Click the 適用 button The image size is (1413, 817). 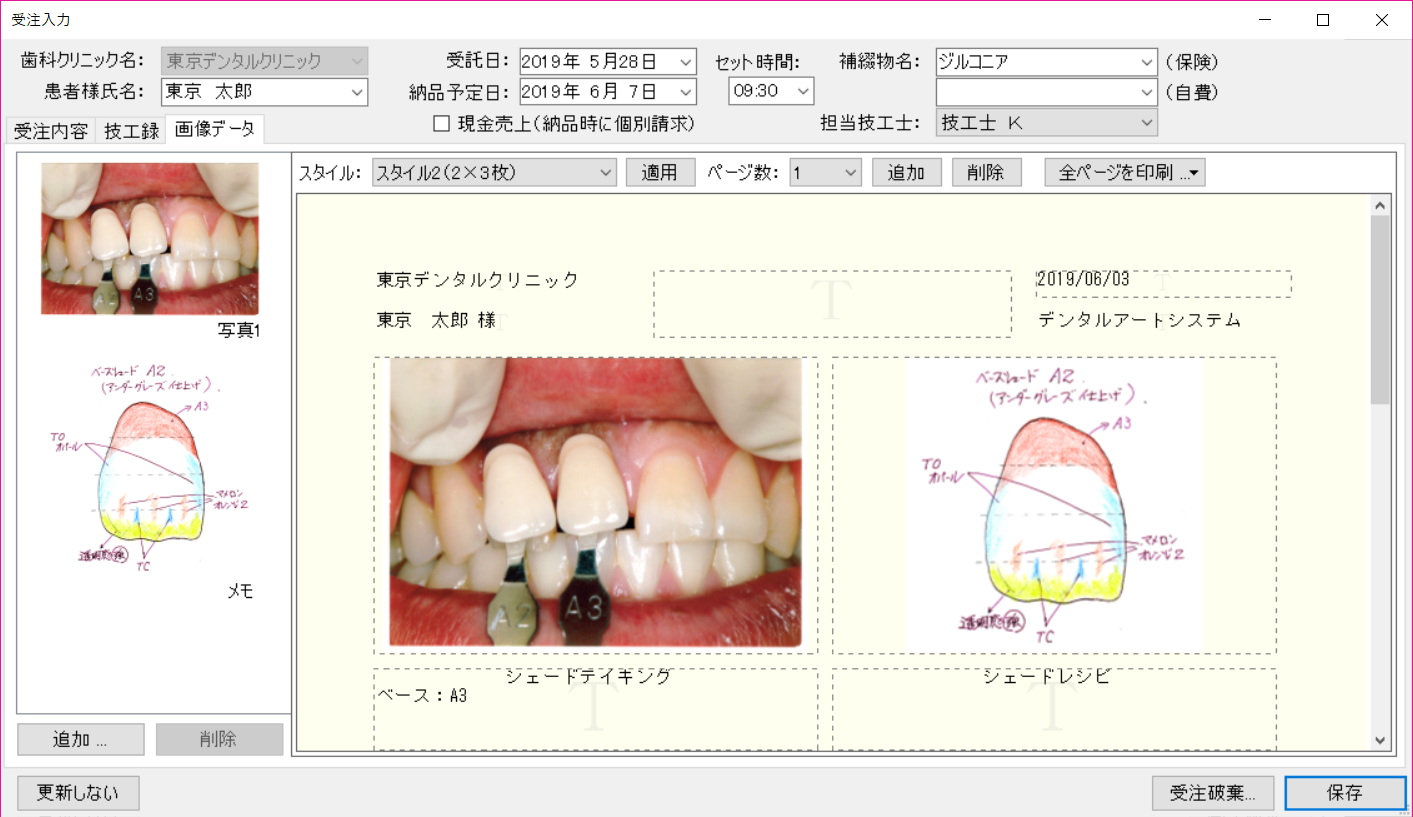click(x=660, y=173)
